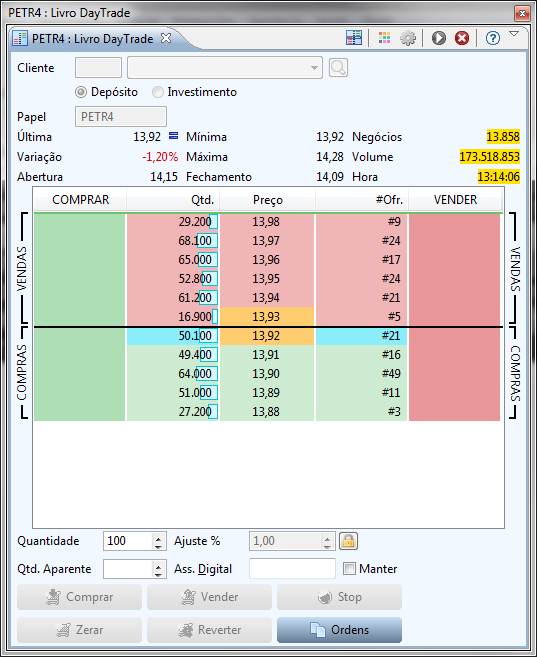The width and height of the screenshot is (537, 657).
Task: Click the padlock icon next to Ajuste %
Action: [349, 541]
